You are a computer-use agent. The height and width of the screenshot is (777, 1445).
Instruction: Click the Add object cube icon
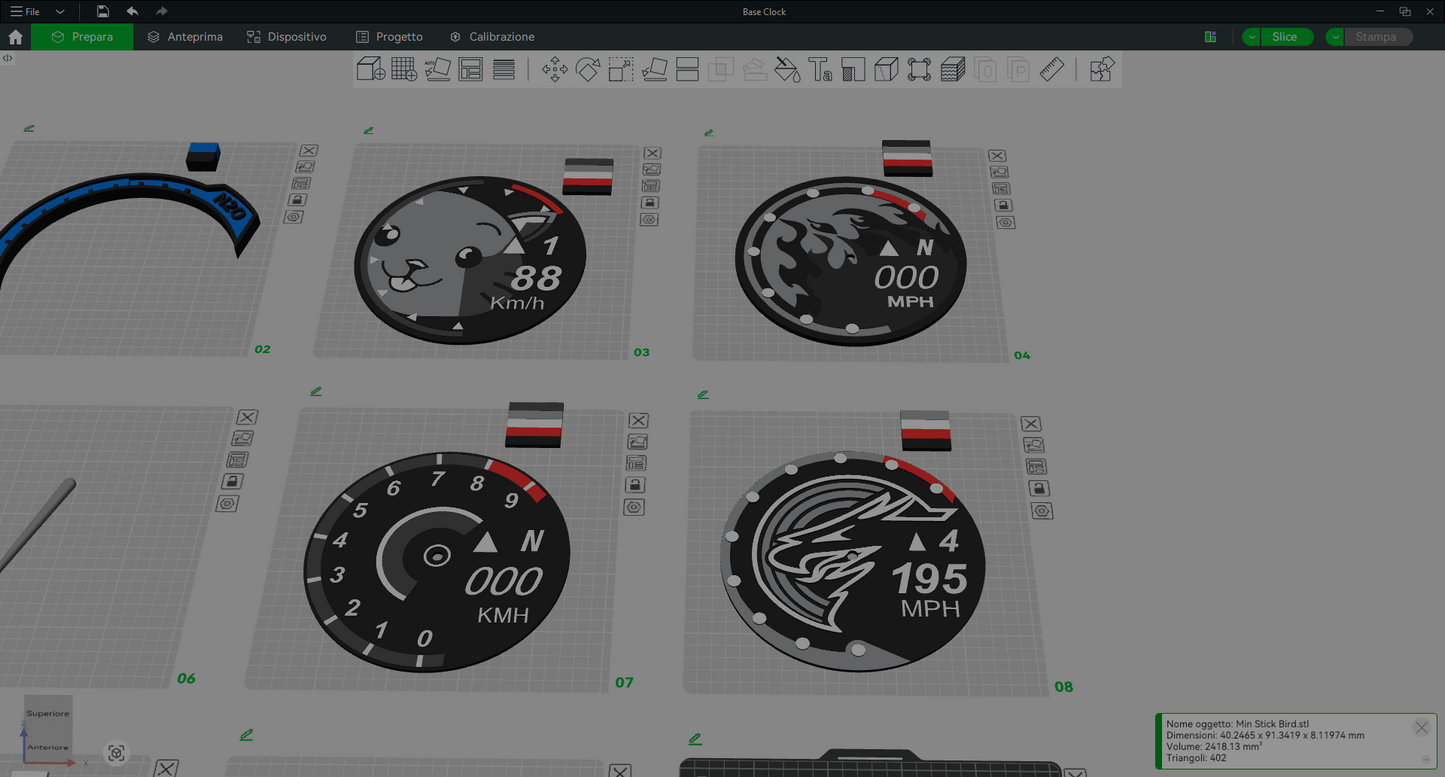pyautogui.click(x=371, y=69)
